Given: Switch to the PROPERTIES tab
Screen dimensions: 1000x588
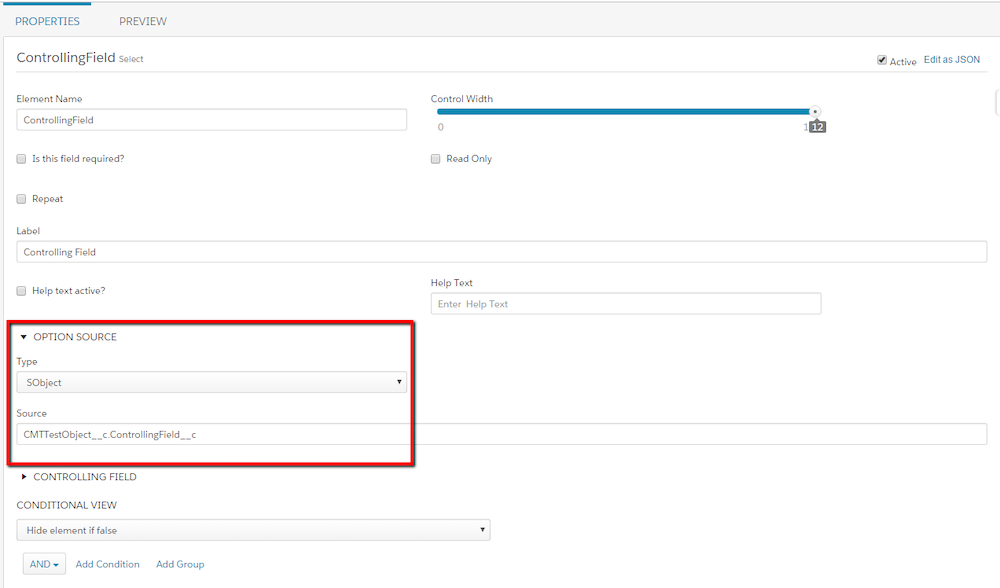Looking at the screenshot, I should click(47, 21).
